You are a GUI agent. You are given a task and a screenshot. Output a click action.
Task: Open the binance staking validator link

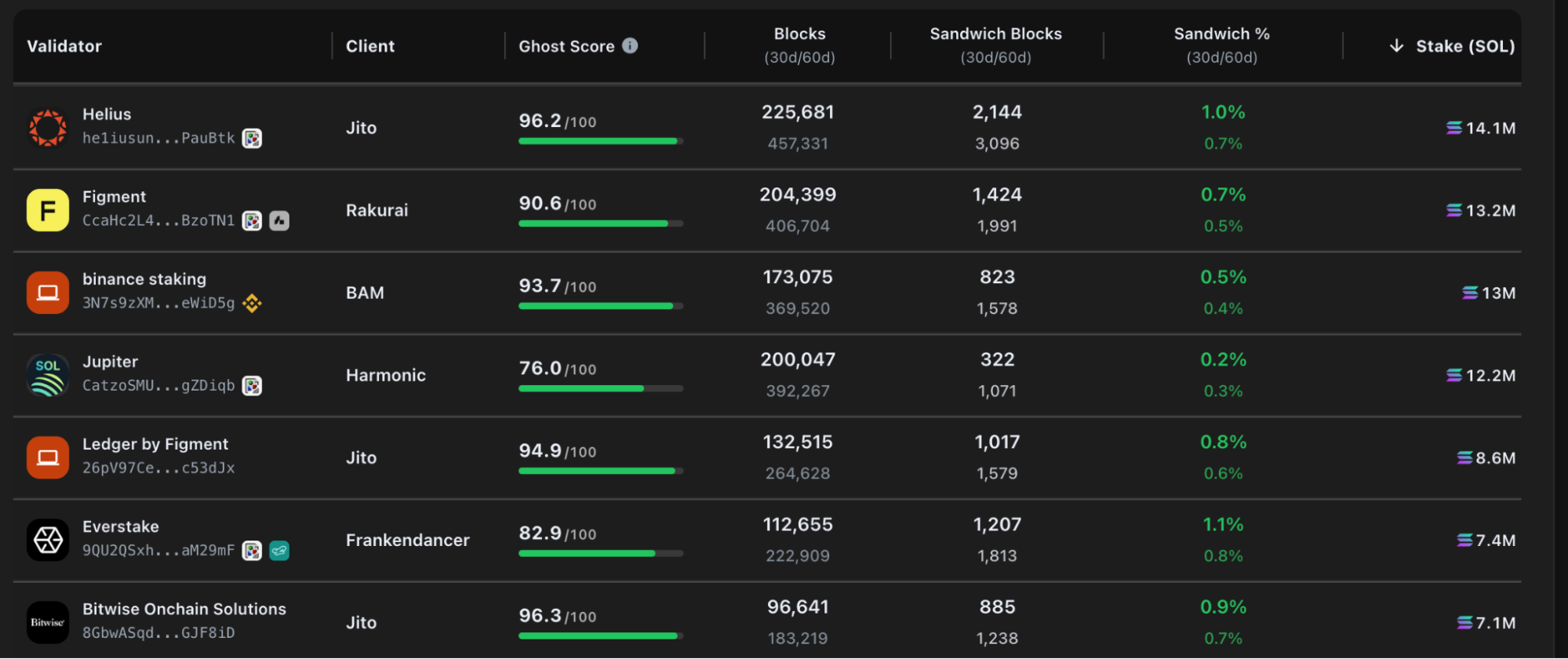[144, 279]
